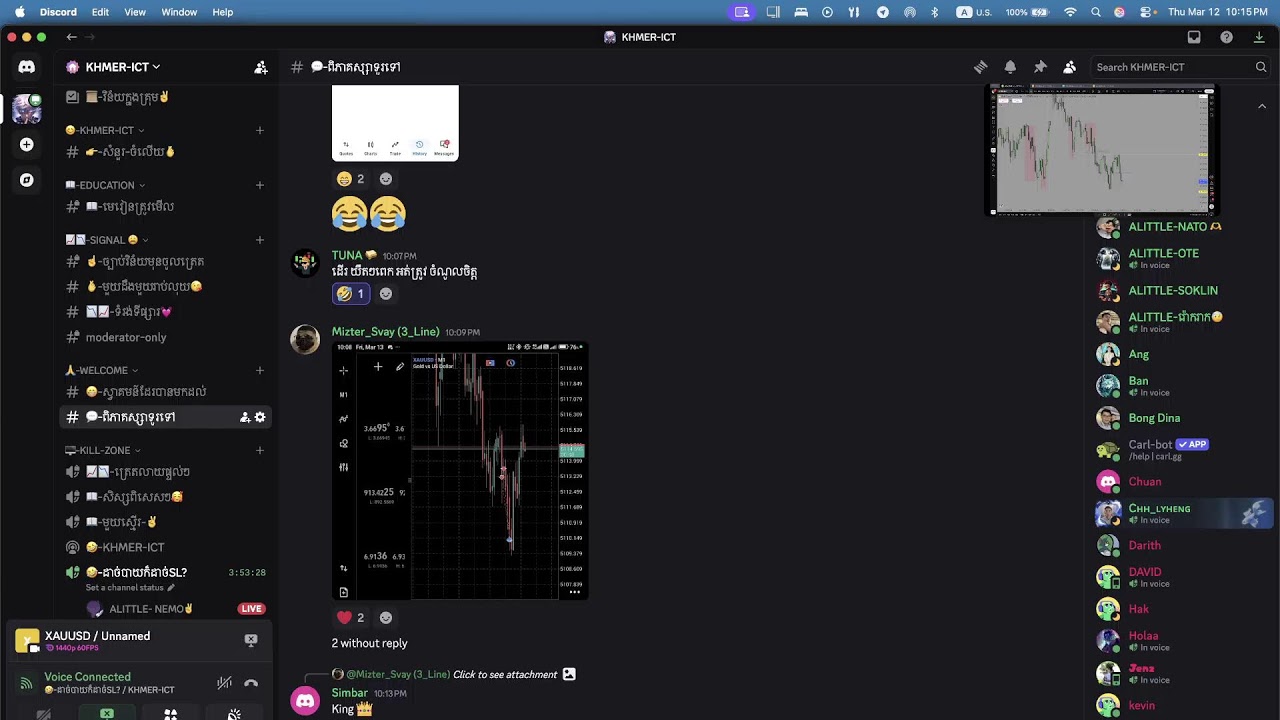Open Discord help
1280x720 pixels.
[1227, 37]
